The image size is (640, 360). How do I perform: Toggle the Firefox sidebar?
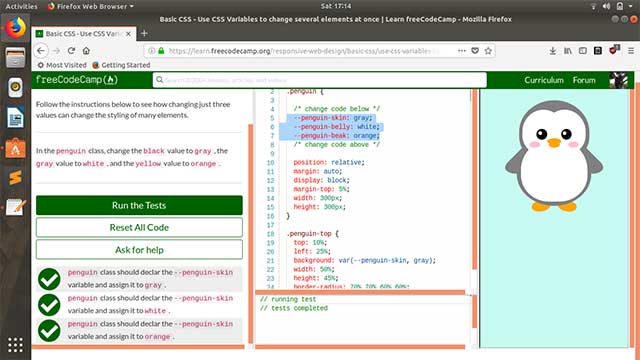point(582,51)
